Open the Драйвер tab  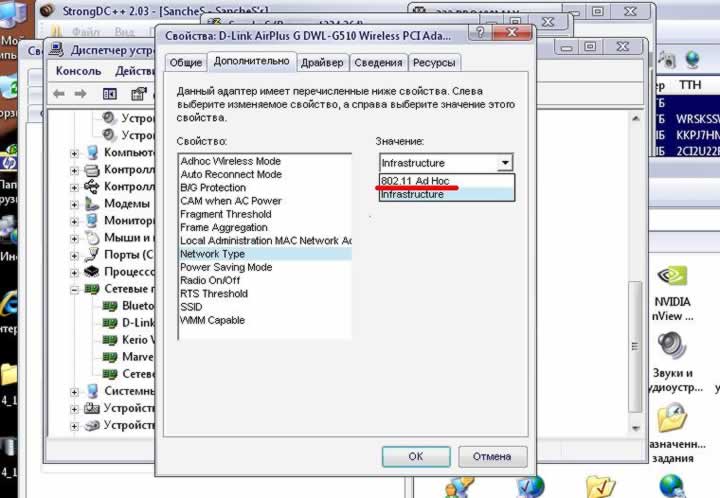pyautogui.click(x=322, y=63)
